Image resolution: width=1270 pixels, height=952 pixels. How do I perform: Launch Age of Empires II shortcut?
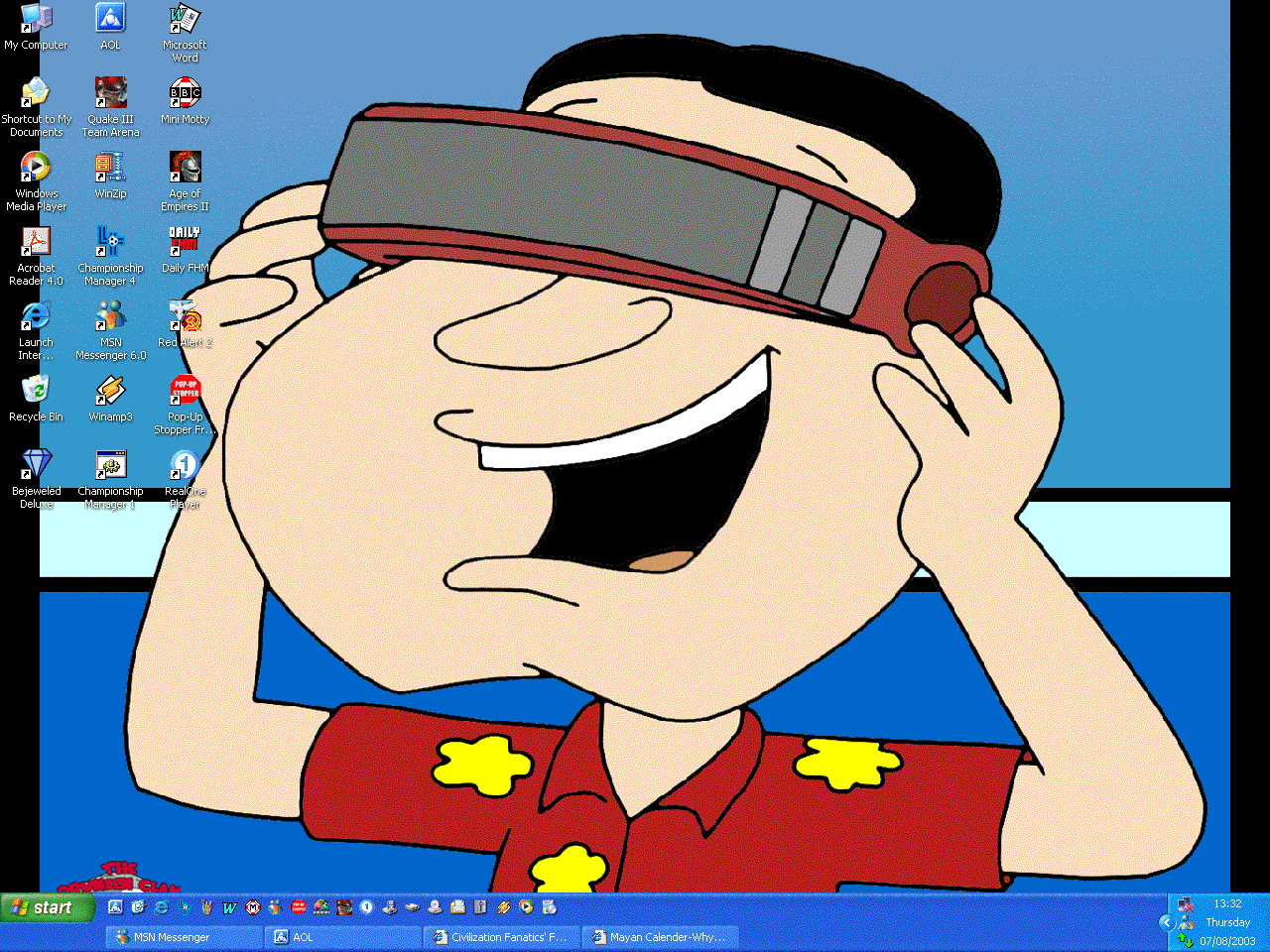coord(185,180)
